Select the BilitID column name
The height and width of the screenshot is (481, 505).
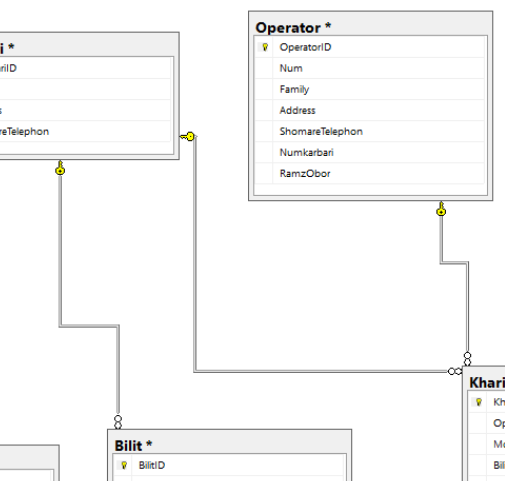(152, 465)
